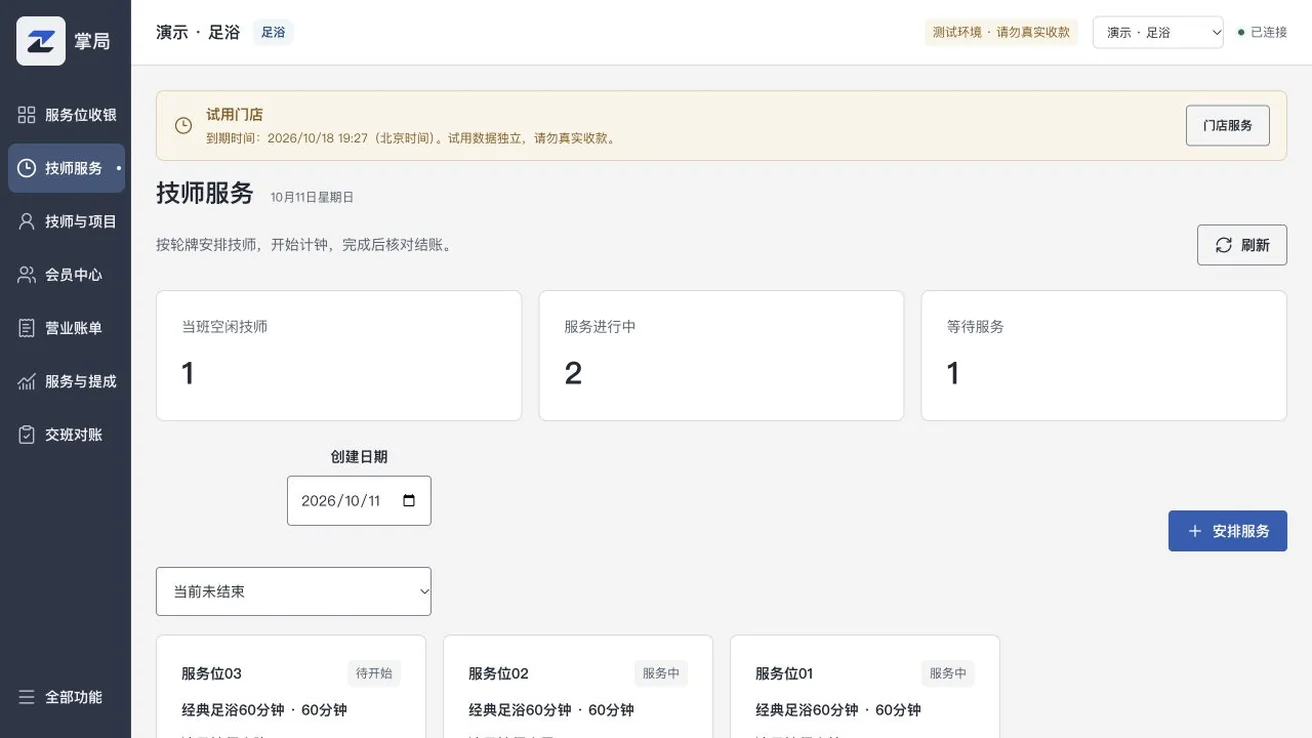The height and width of the screenshot is (738, 1312).
Task: Open calendar picker icon in 创建日期 field
Action: pyautogui.click(x=409, y=501)
